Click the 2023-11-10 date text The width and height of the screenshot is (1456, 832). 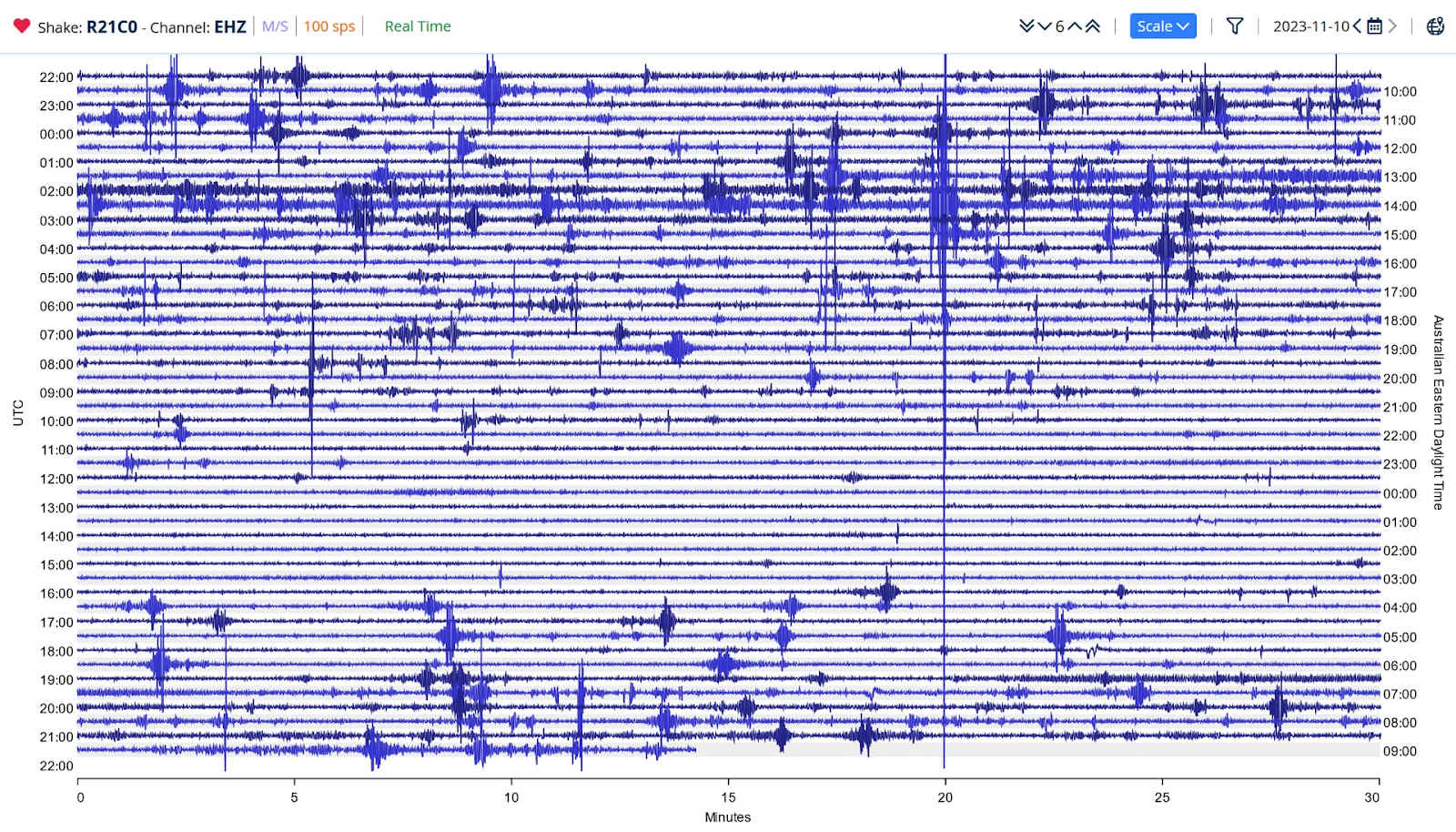point(1310,26)
